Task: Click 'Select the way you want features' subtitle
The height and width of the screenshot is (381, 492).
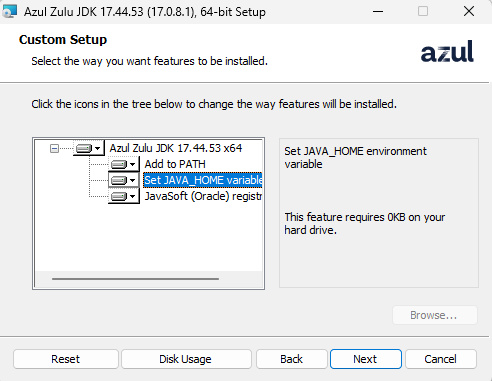Action: pyautogui.click(x=149, y=61)
